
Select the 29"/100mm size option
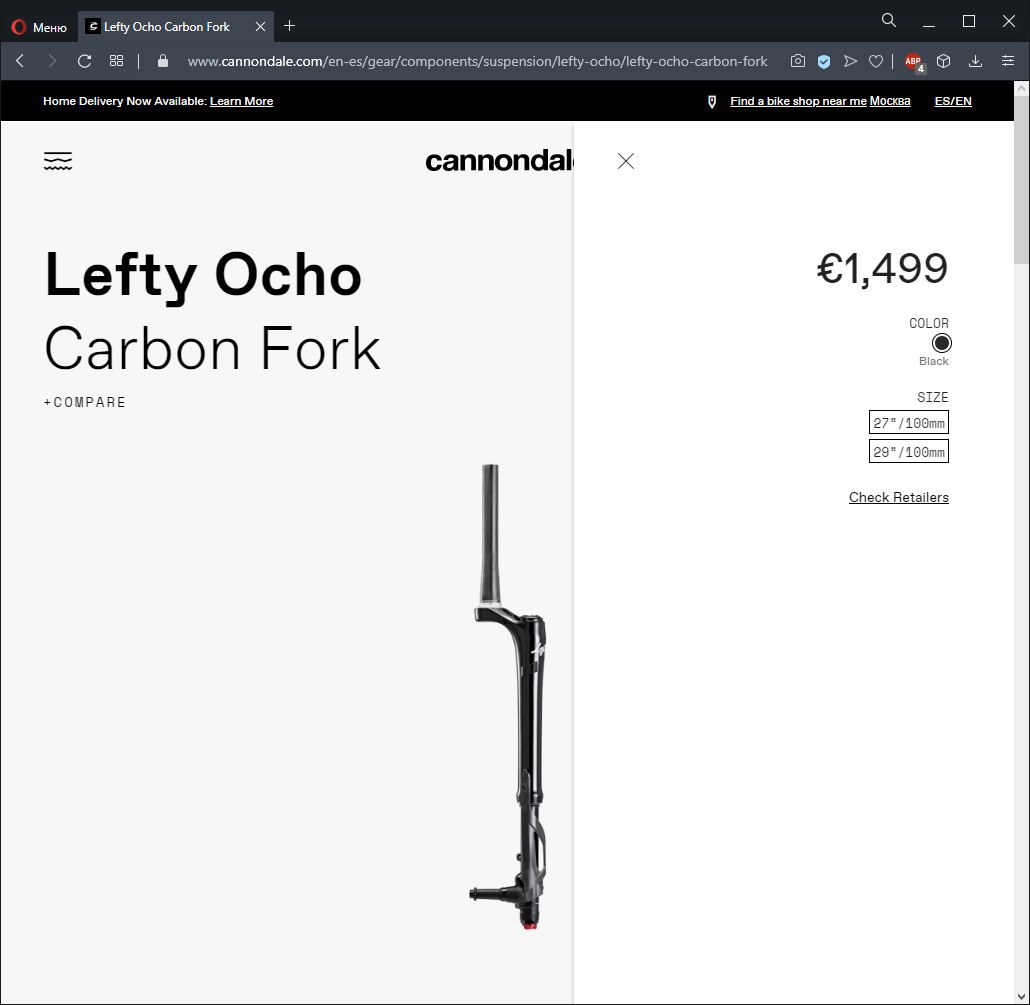908,451
